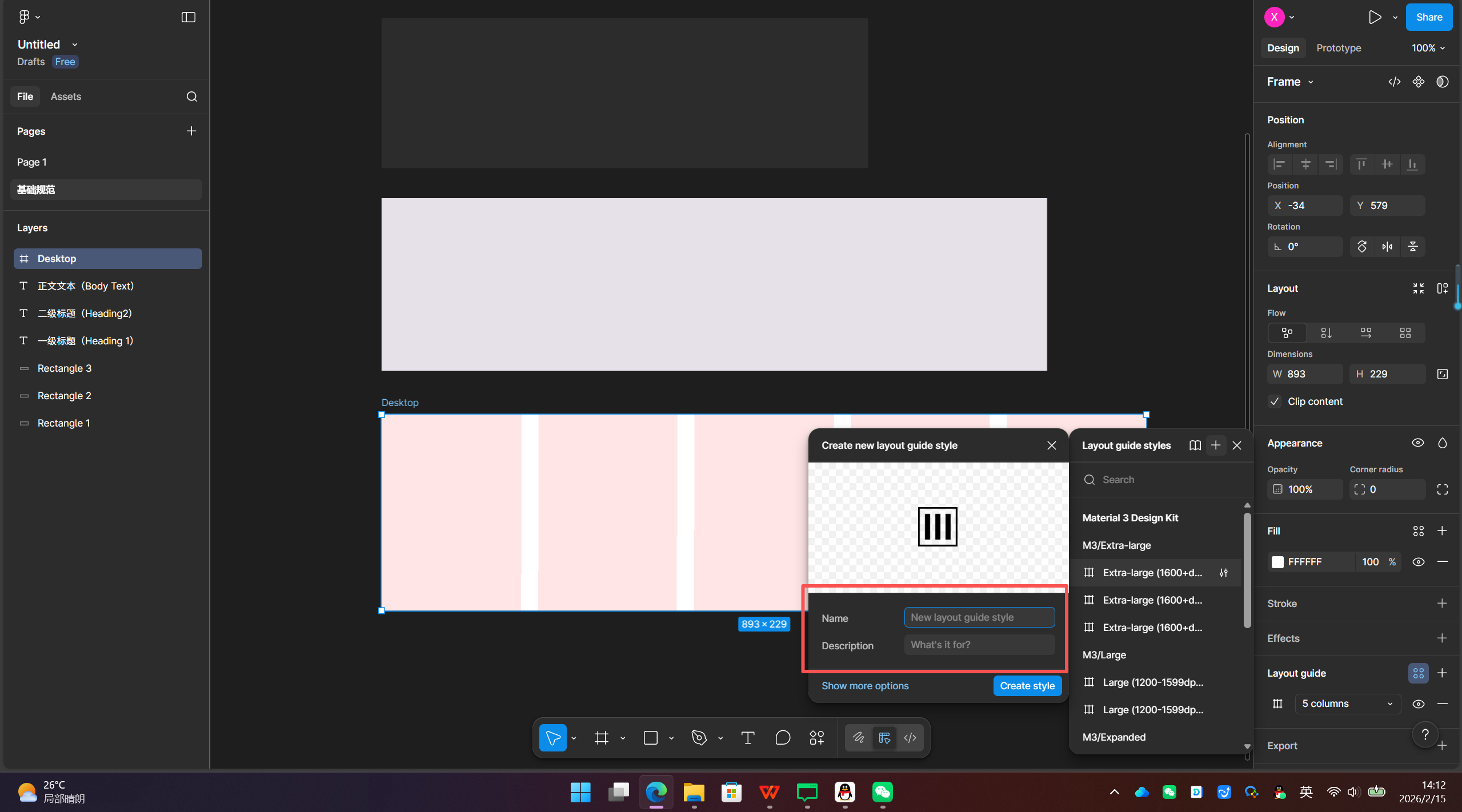Expand the Untitled file name menu
1462x812 pixels.
74,45
